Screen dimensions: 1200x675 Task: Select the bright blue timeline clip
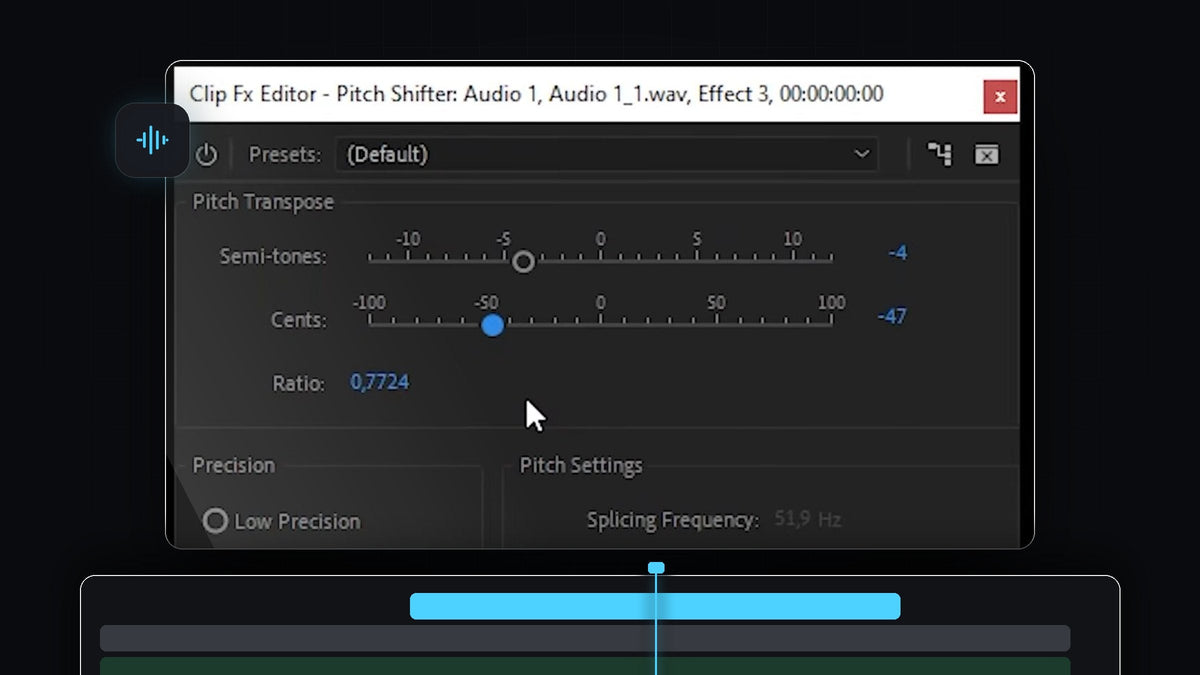655,606
